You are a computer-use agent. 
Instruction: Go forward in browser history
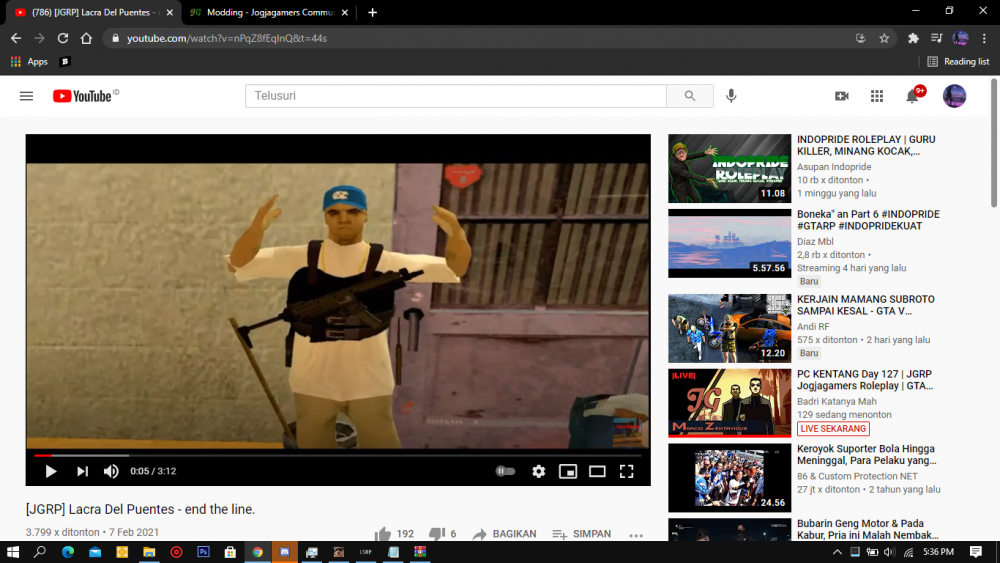[40, 38]
